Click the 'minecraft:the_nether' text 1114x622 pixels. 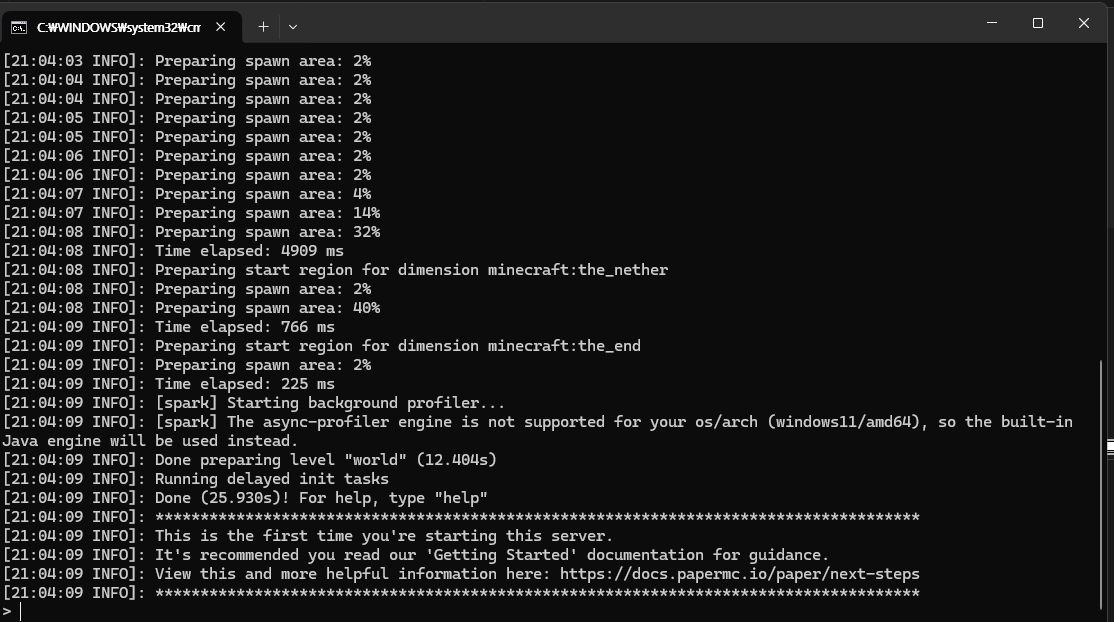click(578, 270)
